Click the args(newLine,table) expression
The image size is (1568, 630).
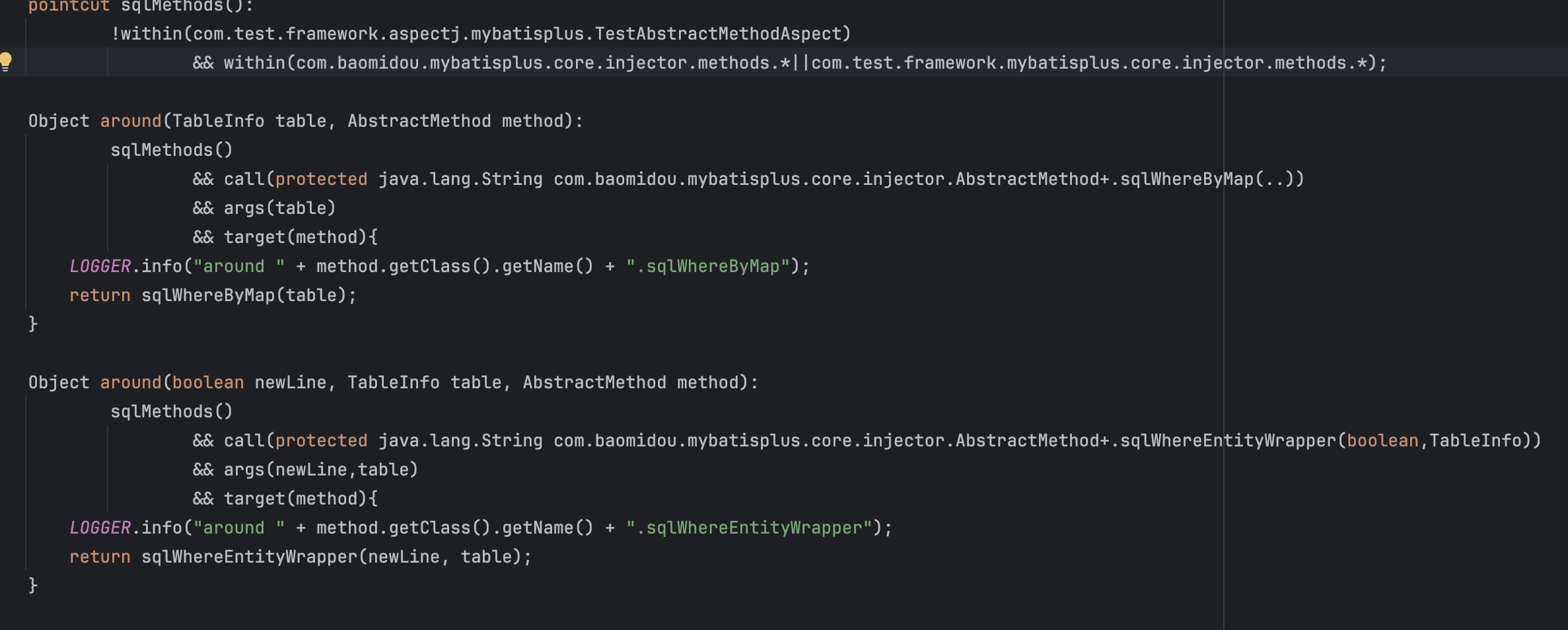click(x=320, y=470)
